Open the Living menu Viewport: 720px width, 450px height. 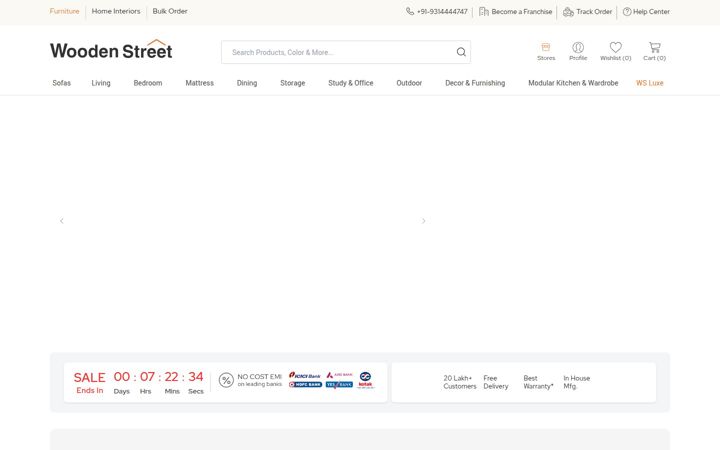pyautogui.click(x=101, y=83)
